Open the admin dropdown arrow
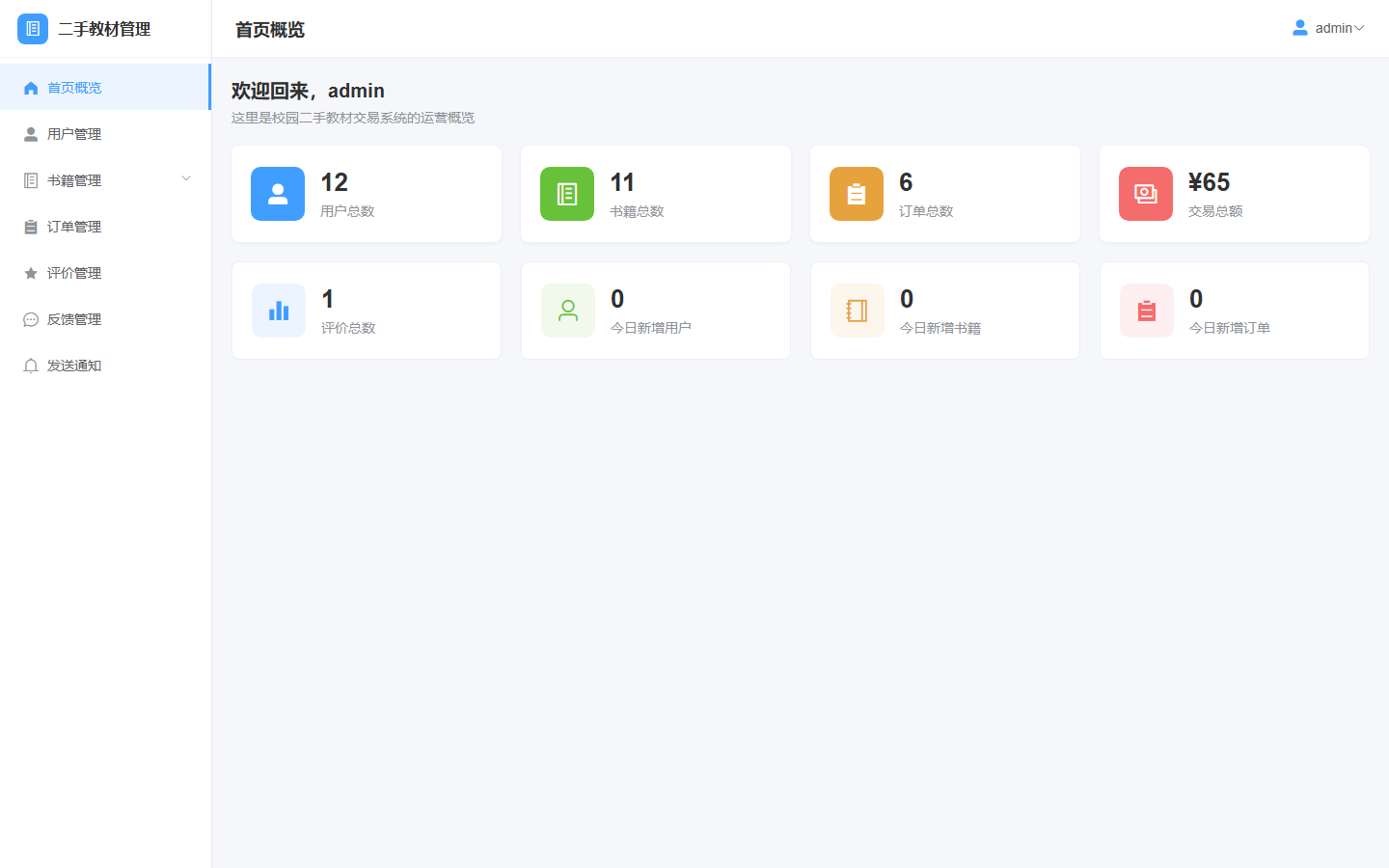Viewport: 1389px width, 868px height. point(1359,28)
